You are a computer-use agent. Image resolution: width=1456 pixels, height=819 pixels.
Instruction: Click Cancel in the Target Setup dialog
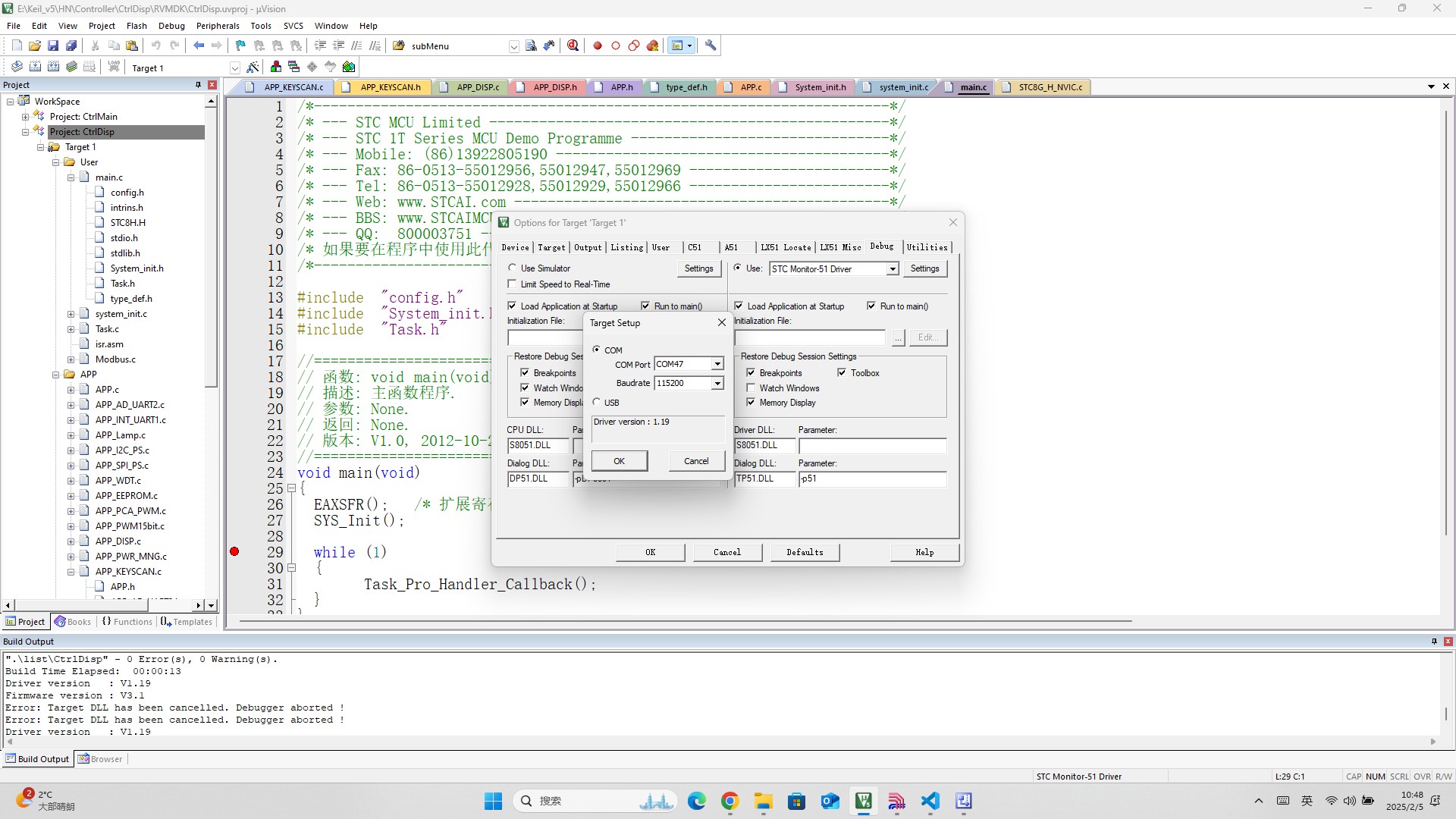click(696, 461)
